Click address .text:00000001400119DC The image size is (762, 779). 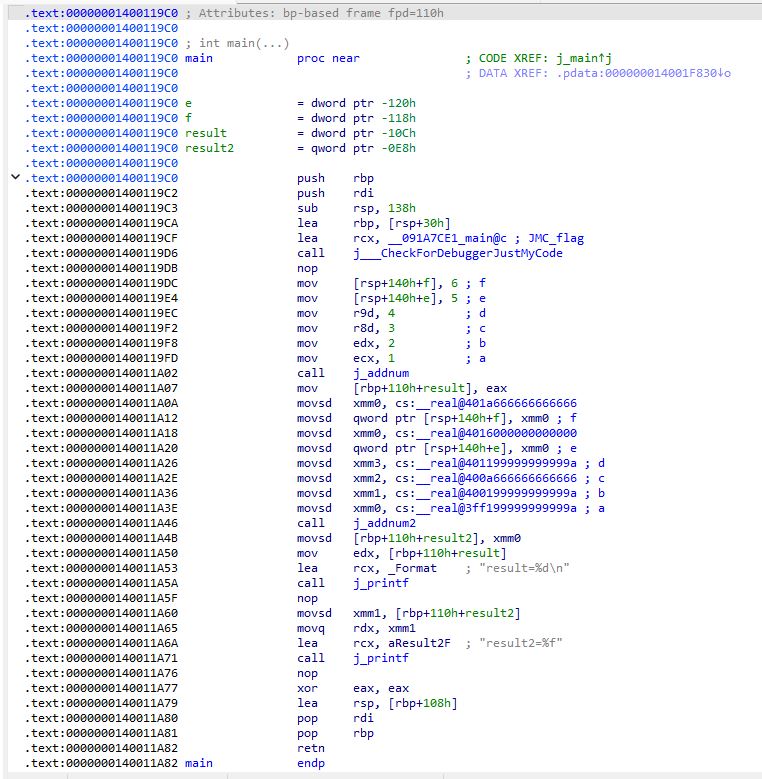(x=101, y=283)
